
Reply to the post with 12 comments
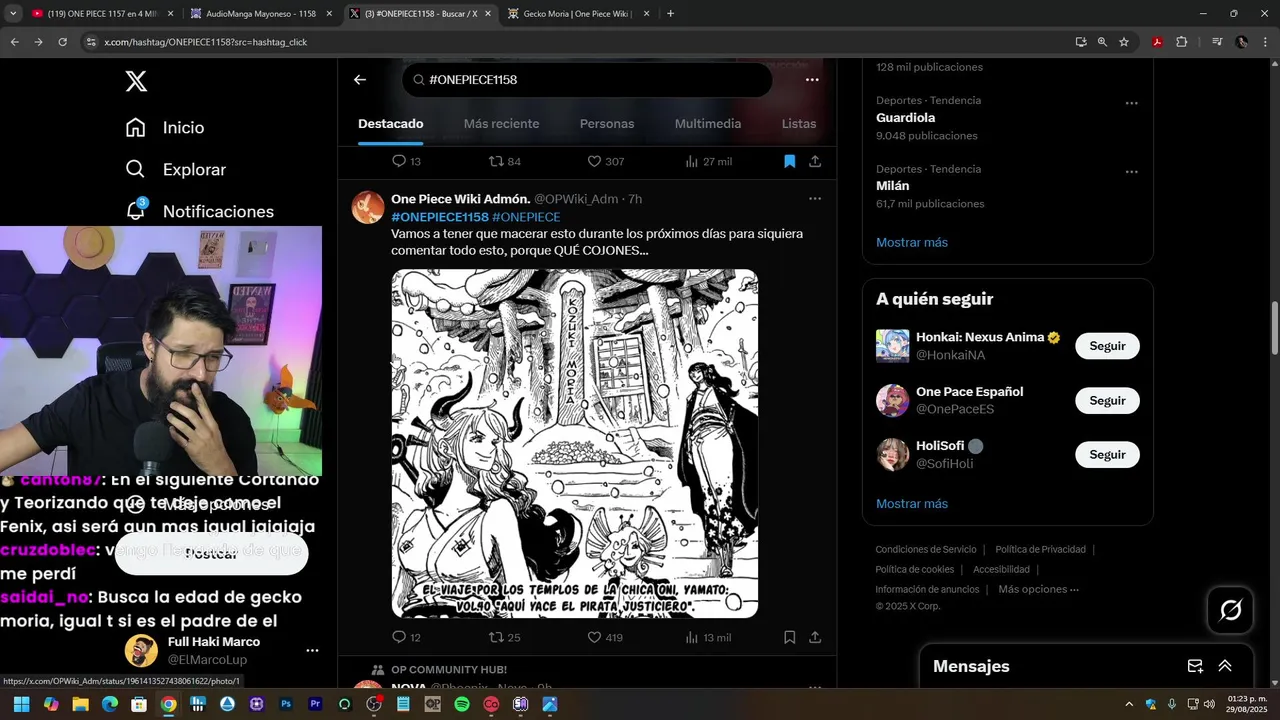(x=405, y=637)
